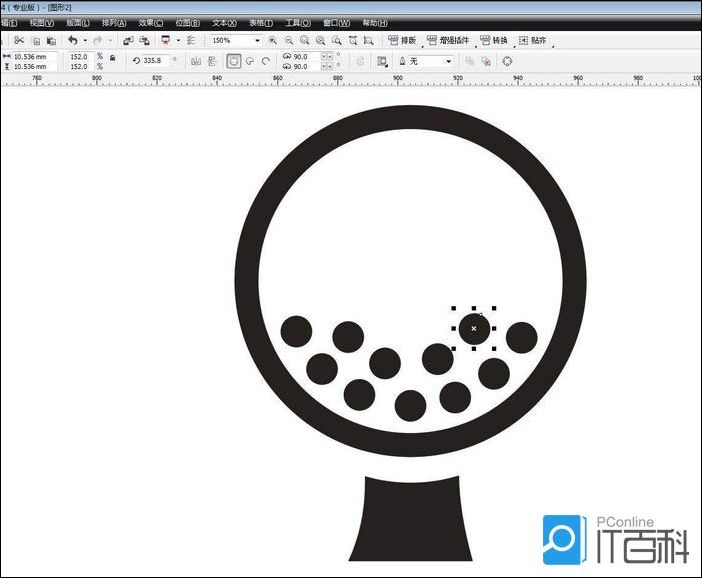702x578 pixels.
Task: Click the selected dot's center X marker
Action: coord(474,329)
